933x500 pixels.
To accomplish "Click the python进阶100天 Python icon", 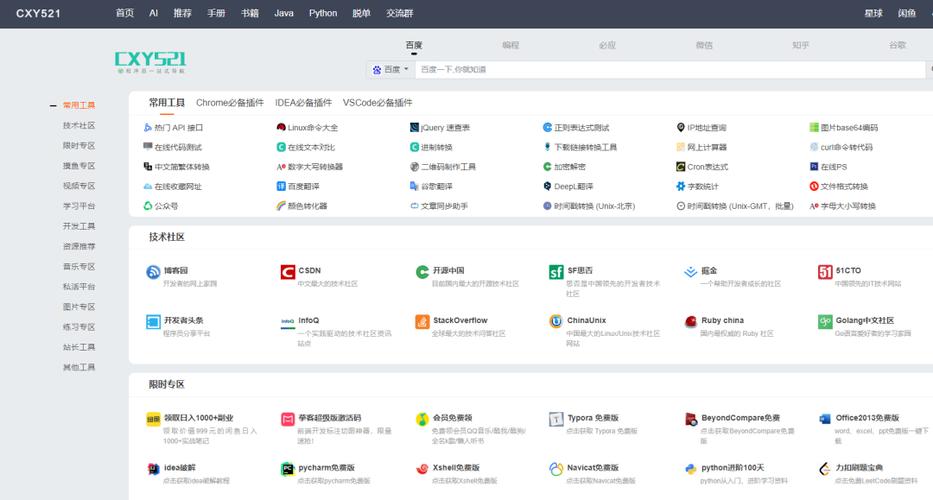I will pyautogui.click(x=690, y=470).
